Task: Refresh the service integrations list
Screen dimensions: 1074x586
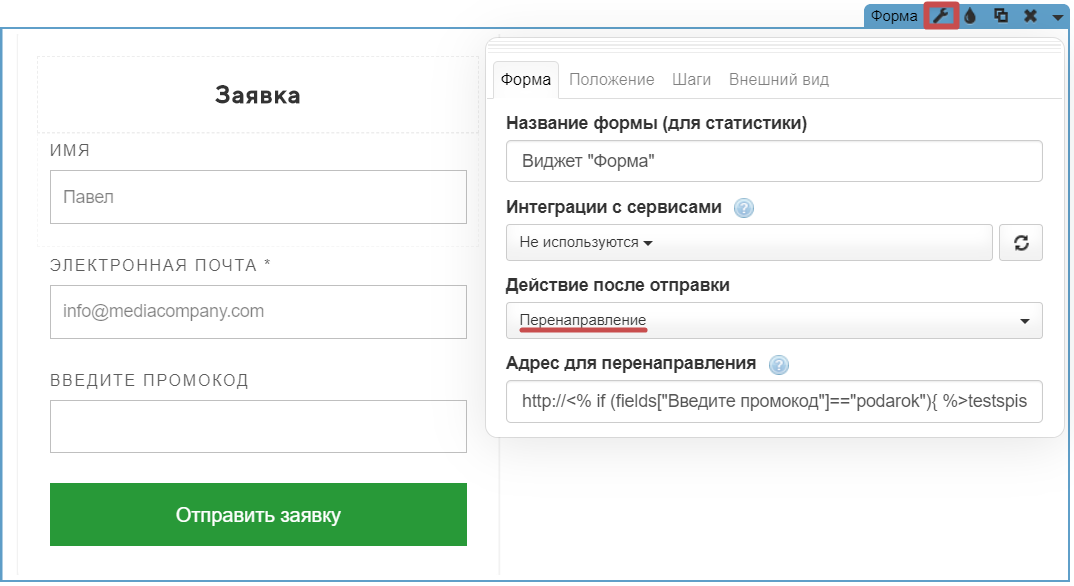Action: click(1021, 243)
